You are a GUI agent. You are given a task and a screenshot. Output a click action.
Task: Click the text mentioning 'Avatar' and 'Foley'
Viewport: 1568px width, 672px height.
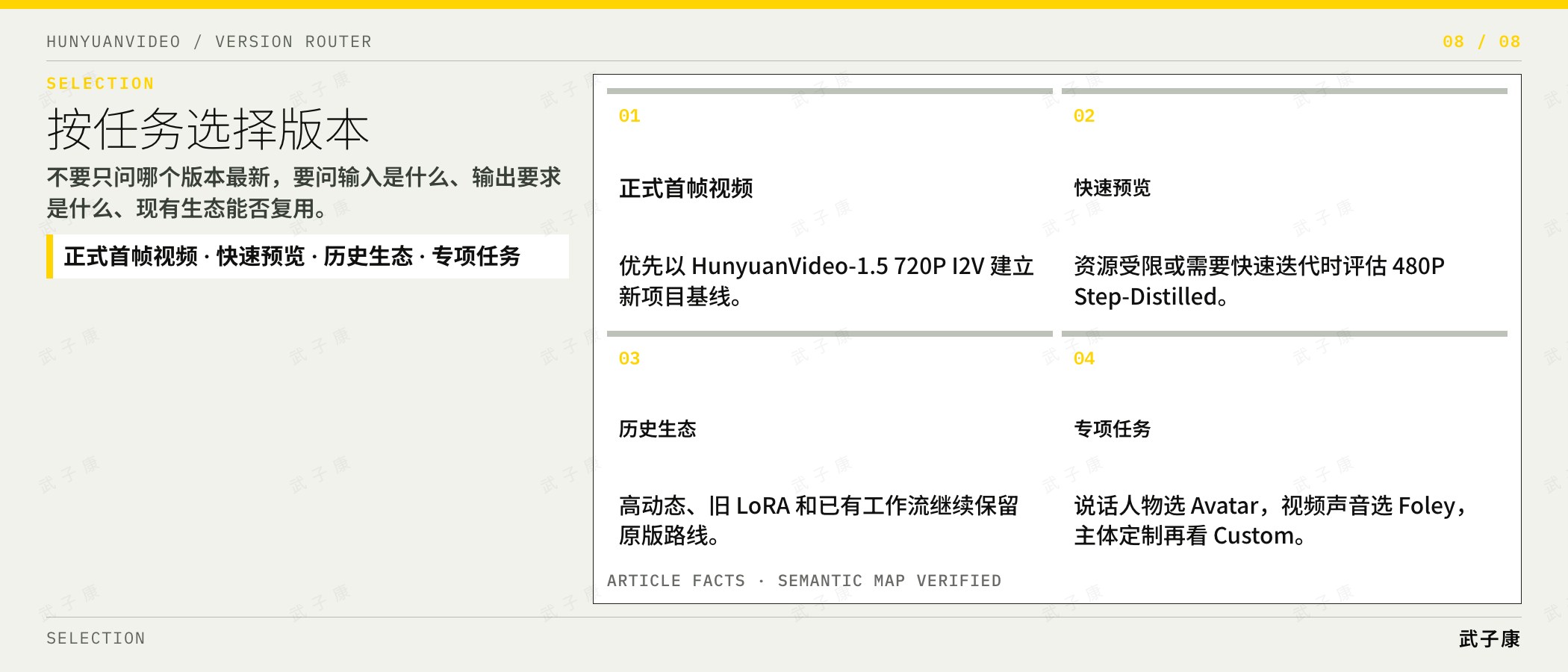(1270, 520)
